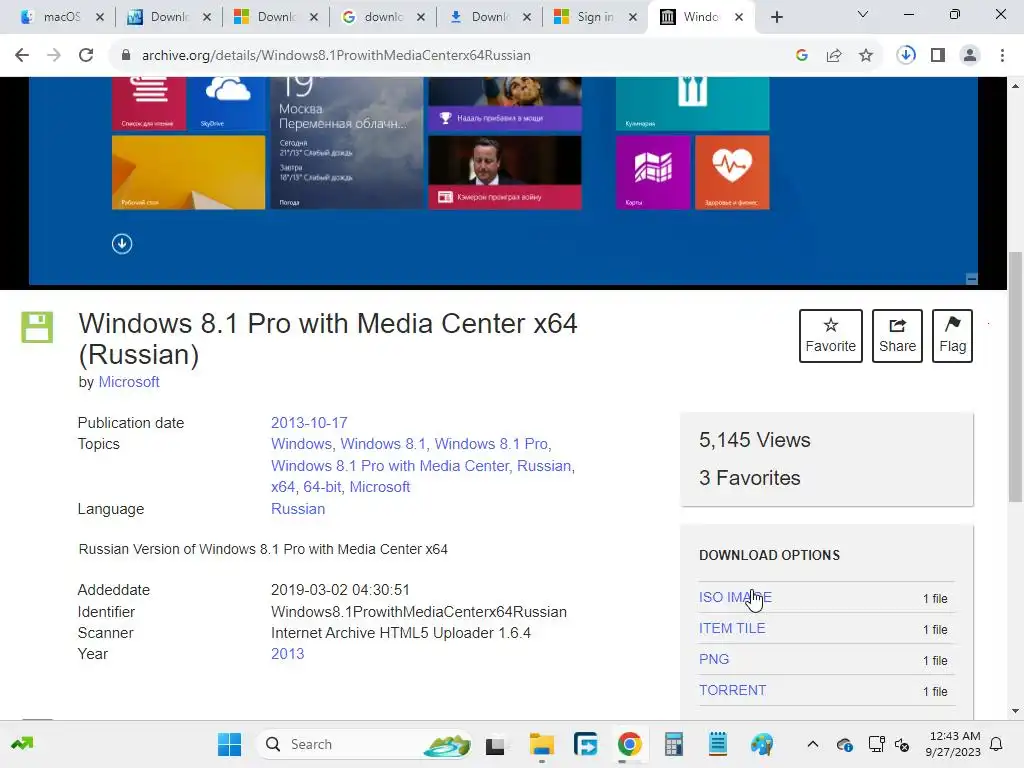Open Notepad from the taskbar

717,744
